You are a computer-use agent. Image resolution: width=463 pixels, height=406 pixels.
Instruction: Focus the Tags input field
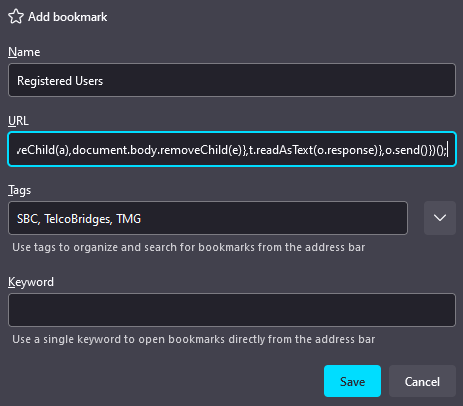[208, 218]
